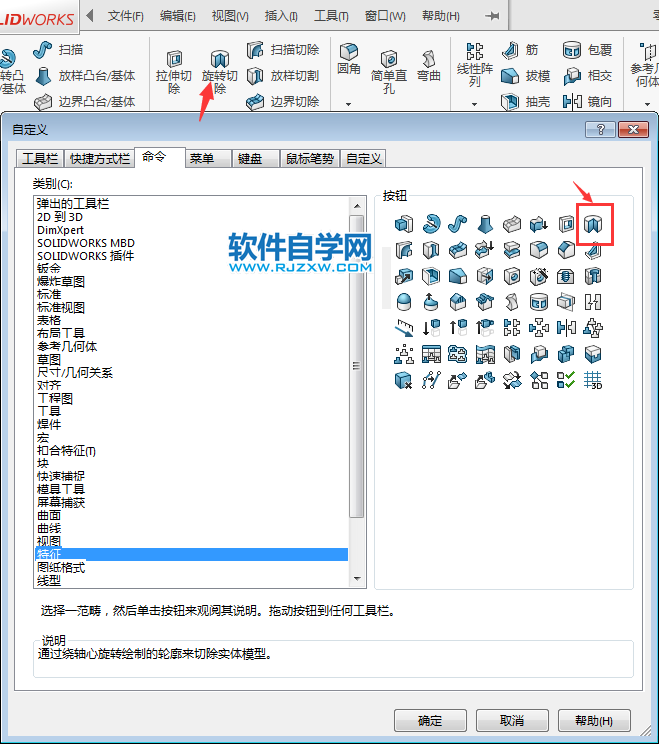Select the Suppress icon with down arrow
This screenshot has width=659, height=744.
click(431, 328)
